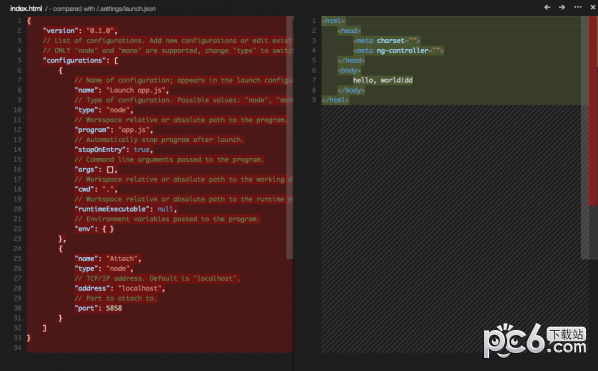The width and height of the screenshot is (598, 371).
Task: Click the "runtimeExecutable": null line
Action: click(126, 209)
